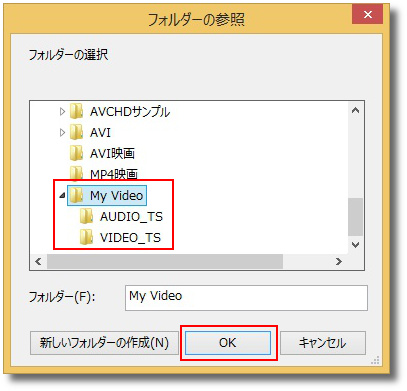Select the AUDIO_TS subfolder name
Viewport: 407px width, 391px height.
click(x=131, y=217)
